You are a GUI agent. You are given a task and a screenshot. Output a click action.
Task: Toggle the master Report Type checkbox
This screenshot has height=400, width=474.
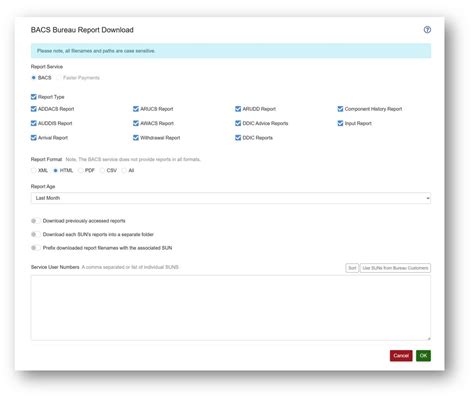34,97
